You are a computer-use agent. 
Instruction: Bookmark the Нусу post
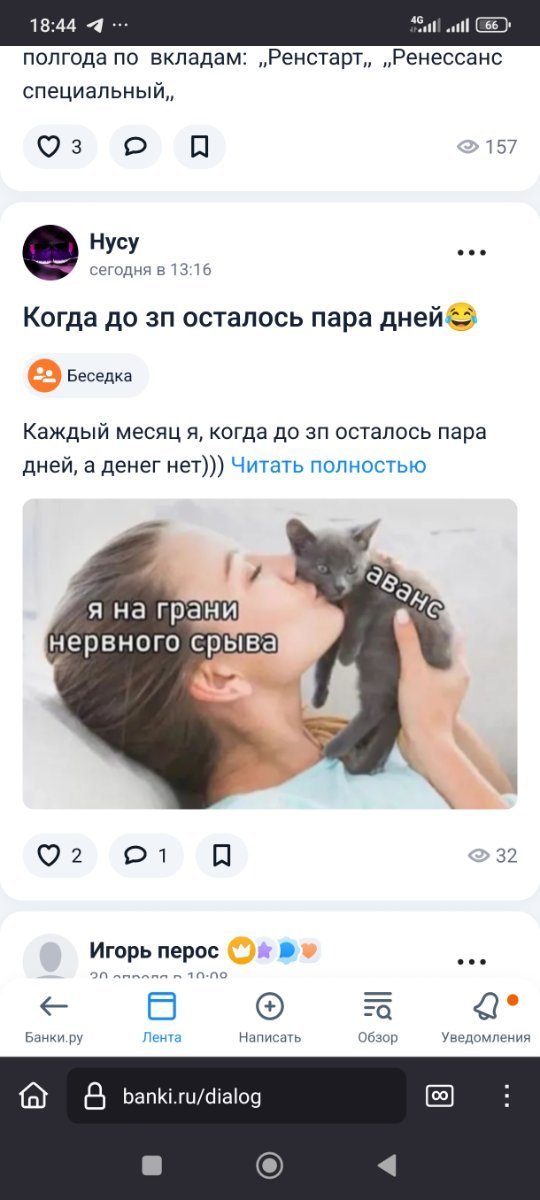221,855
